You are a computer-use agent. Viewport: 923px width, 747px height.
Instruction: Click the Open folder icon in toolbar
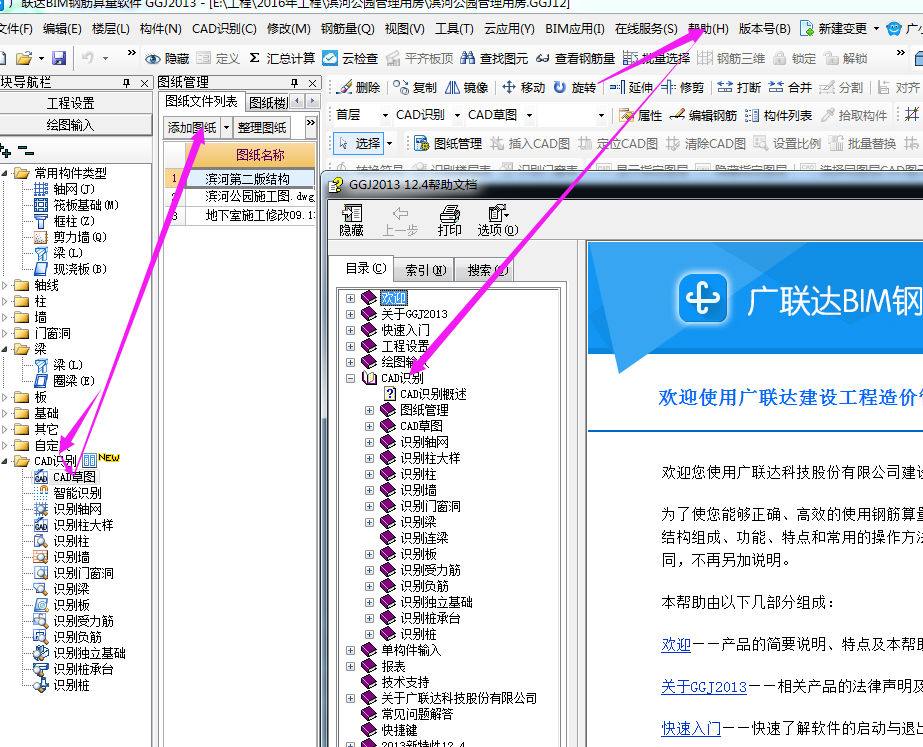(24, 58)
